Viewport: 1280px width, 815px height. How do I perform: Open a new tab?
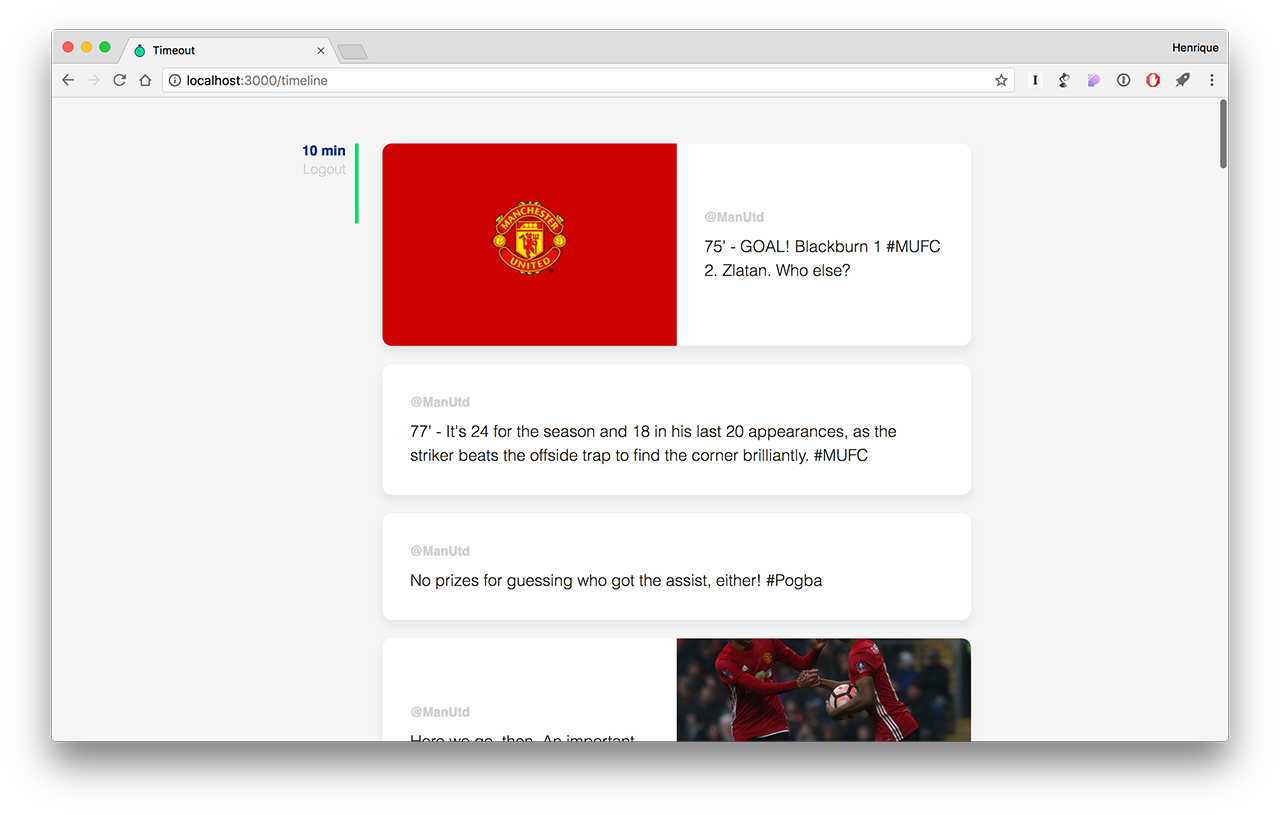tap(352, 51)
